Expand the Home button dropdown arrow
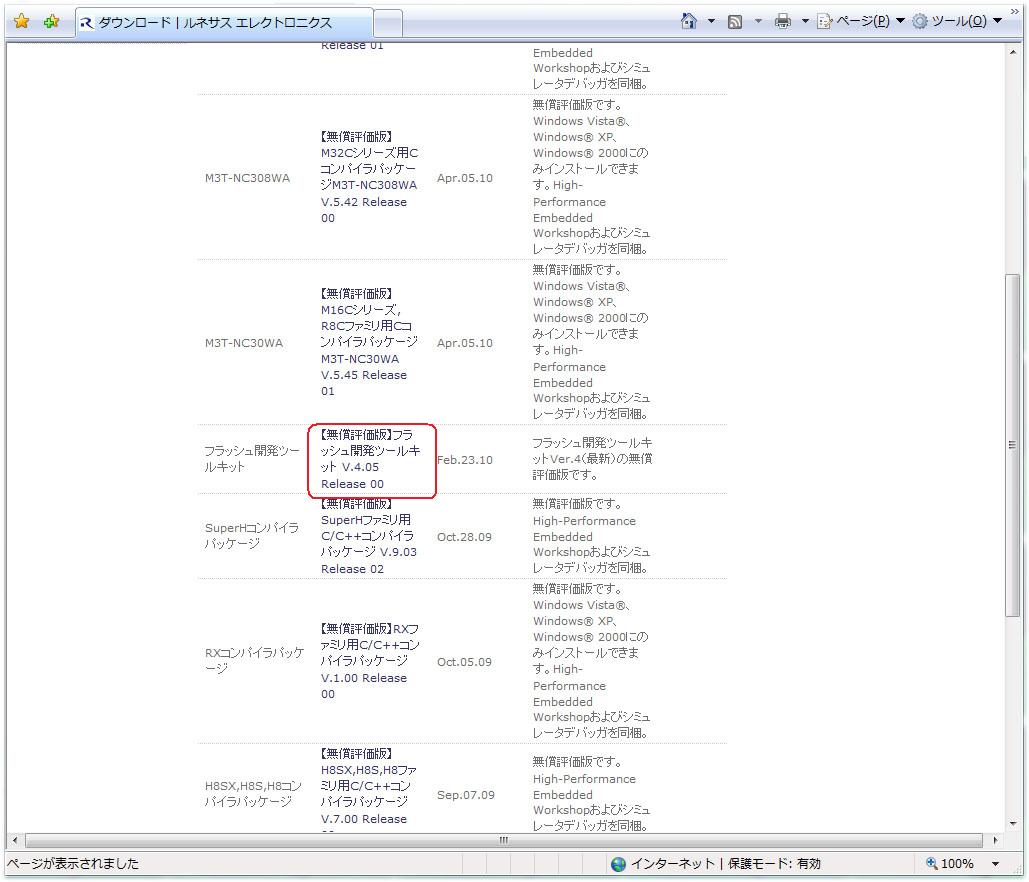 point(711,21)
